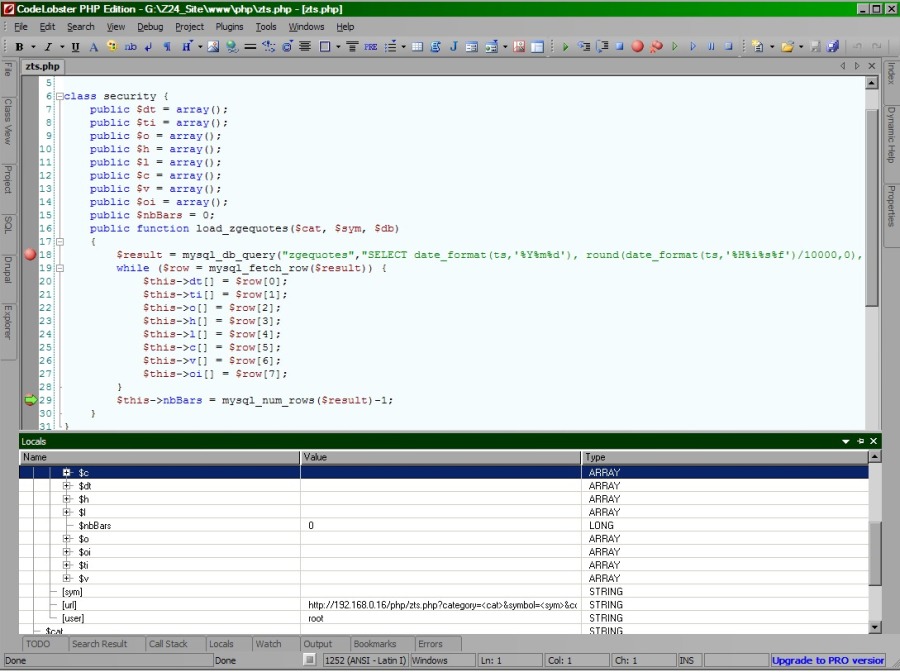Click the Save All toolbar icon

[x=833, y=47]
